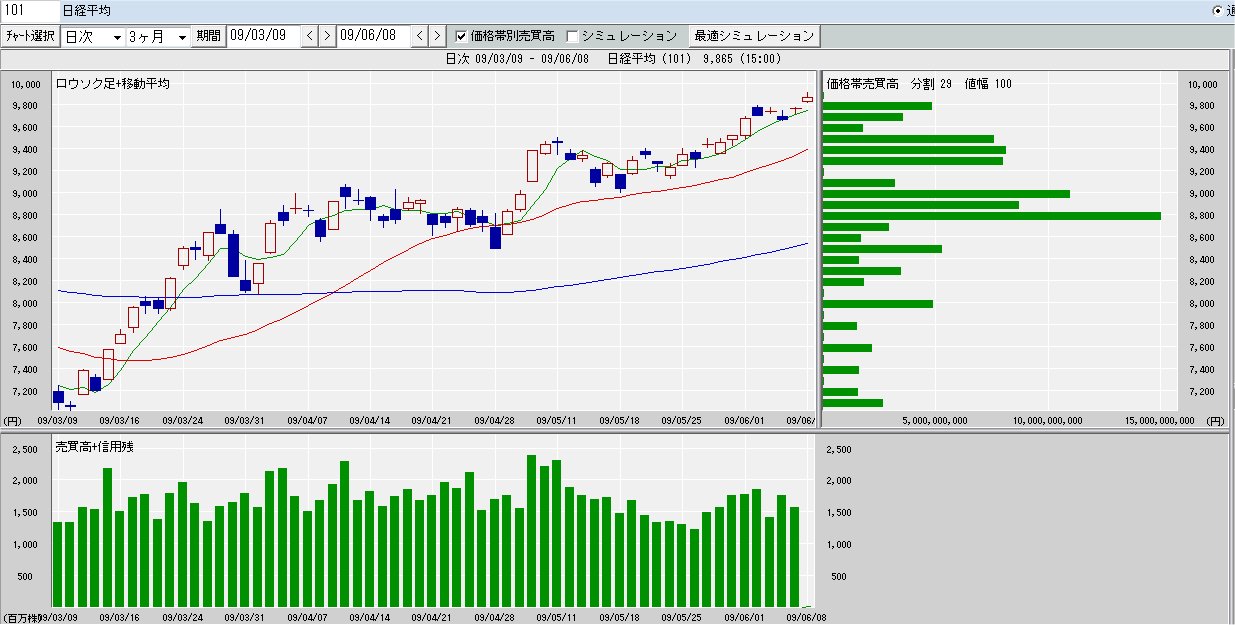1235x625 pixels.
Task: Step start date forward with right arrow
Action: coord(327,36)
